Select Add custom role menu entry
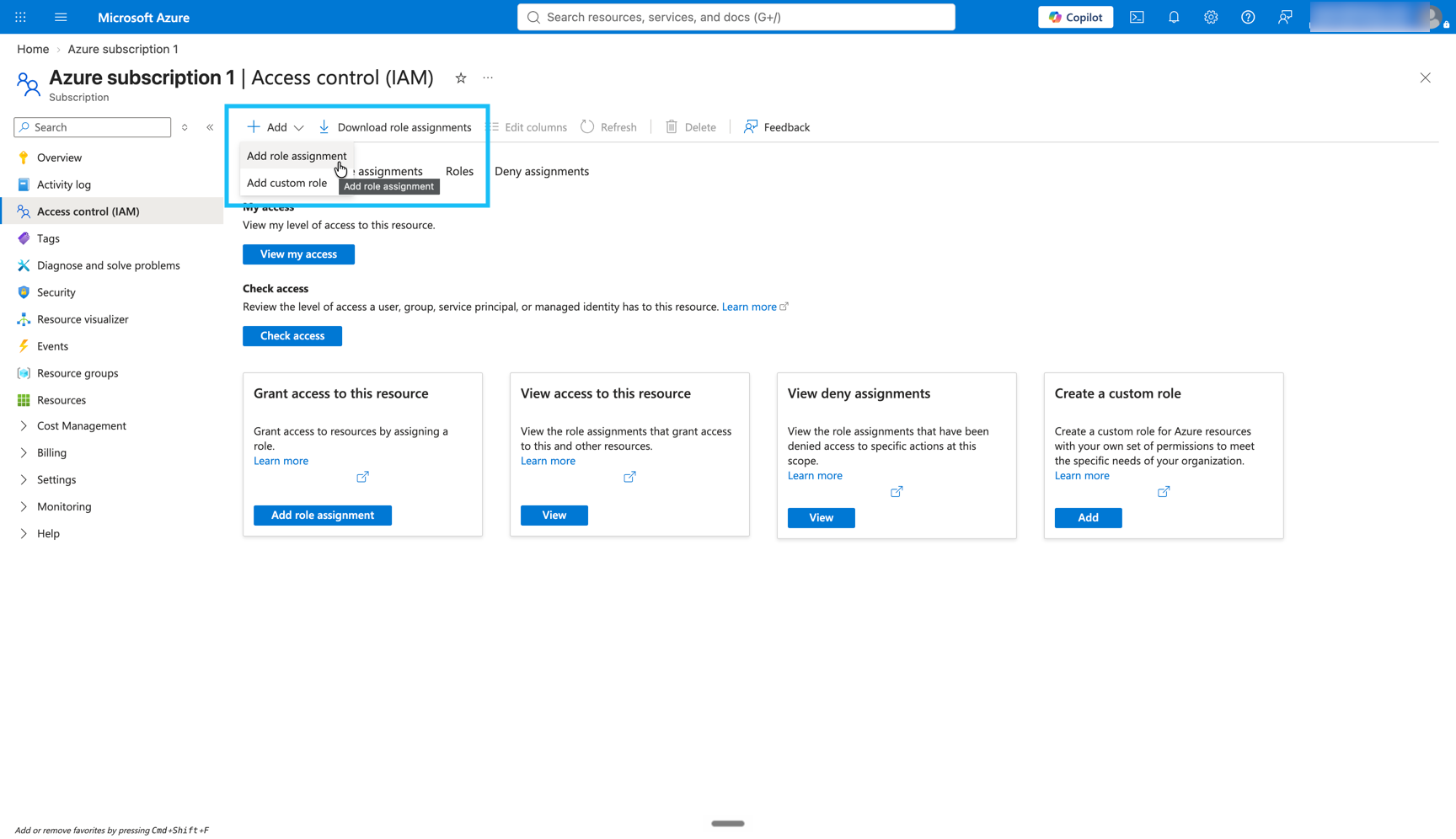Image resolution: width=1456 pixels, height=839 pixels. [x=286, y=183]
